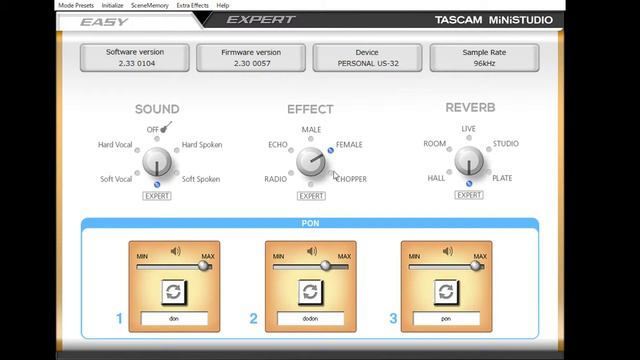The width and height of the screenshot is (640, 360).
Task: Click pad 3 volume slider handle
Action: [x=475, y=266]
